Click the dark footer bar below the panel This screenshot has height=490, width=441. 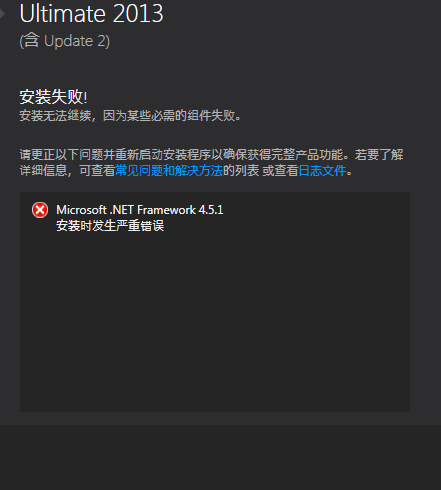click(x=220, y=457)
